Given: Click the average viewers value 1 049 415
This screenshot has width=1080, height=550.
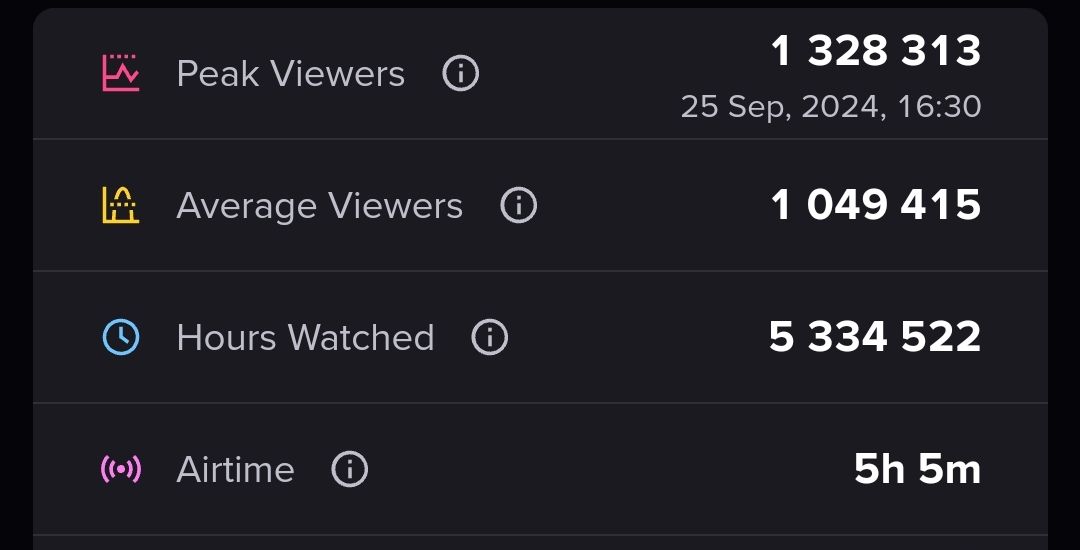Looking at the screenshot, I should click(x=876, y=205).
